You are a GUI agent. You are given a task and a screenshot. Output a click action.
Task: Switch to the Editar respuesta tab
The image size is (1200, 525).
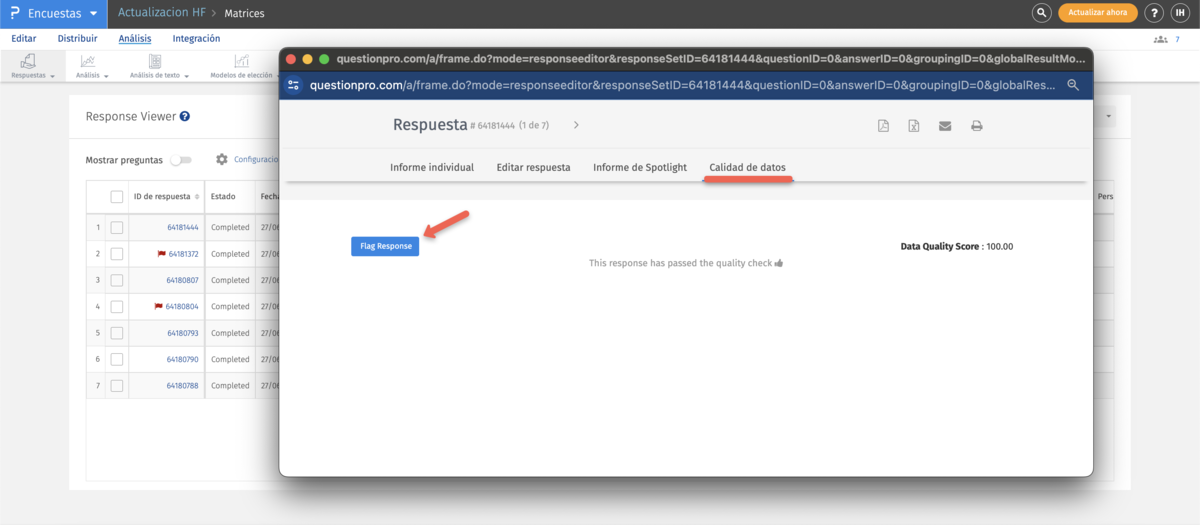coord(533,168)
